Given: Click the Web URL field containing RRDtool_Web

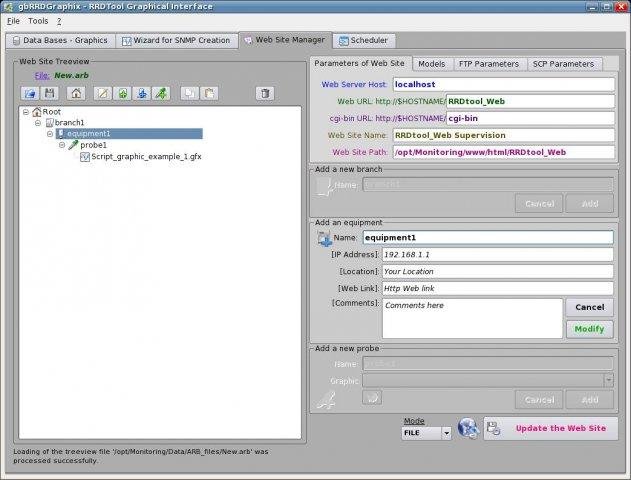Looking at the screenshot, I should point(530,101).
